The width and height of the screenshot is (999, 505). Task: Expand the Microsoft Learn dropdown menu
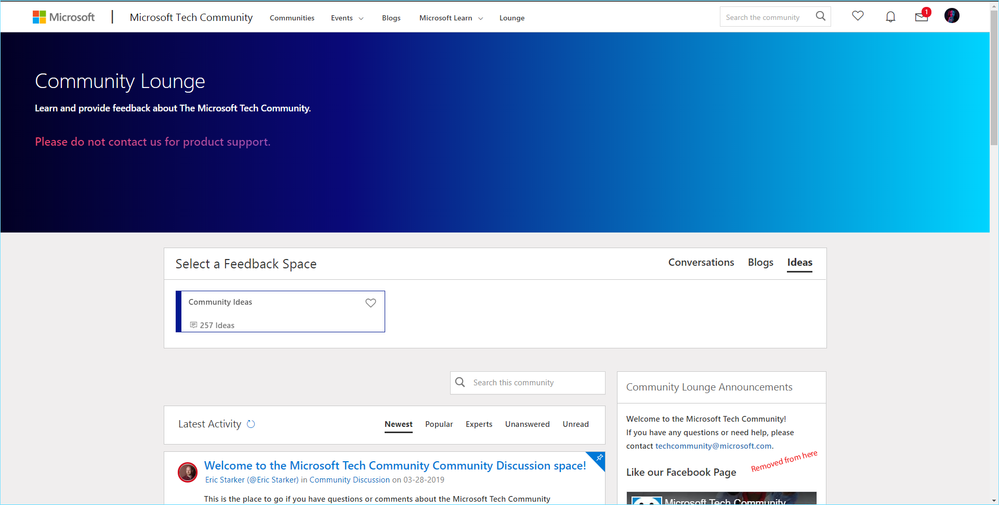[451, 18]
